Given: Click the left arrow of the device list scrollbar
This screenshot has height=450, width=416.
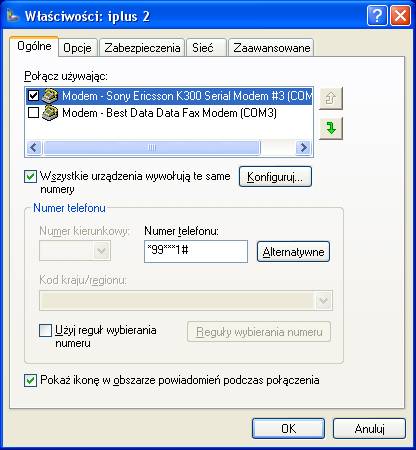Looking at the screenshot, I should 34,147.
